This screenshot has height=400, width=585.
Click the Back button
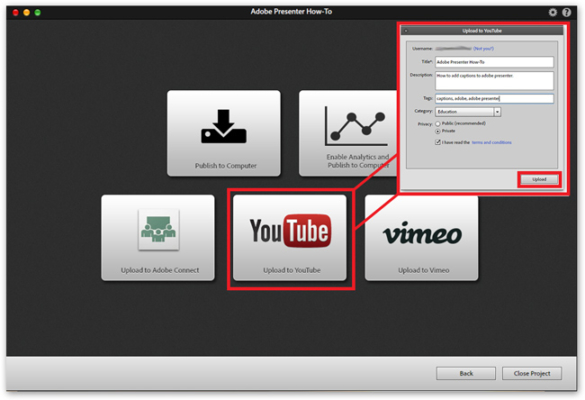click(466, 373)
